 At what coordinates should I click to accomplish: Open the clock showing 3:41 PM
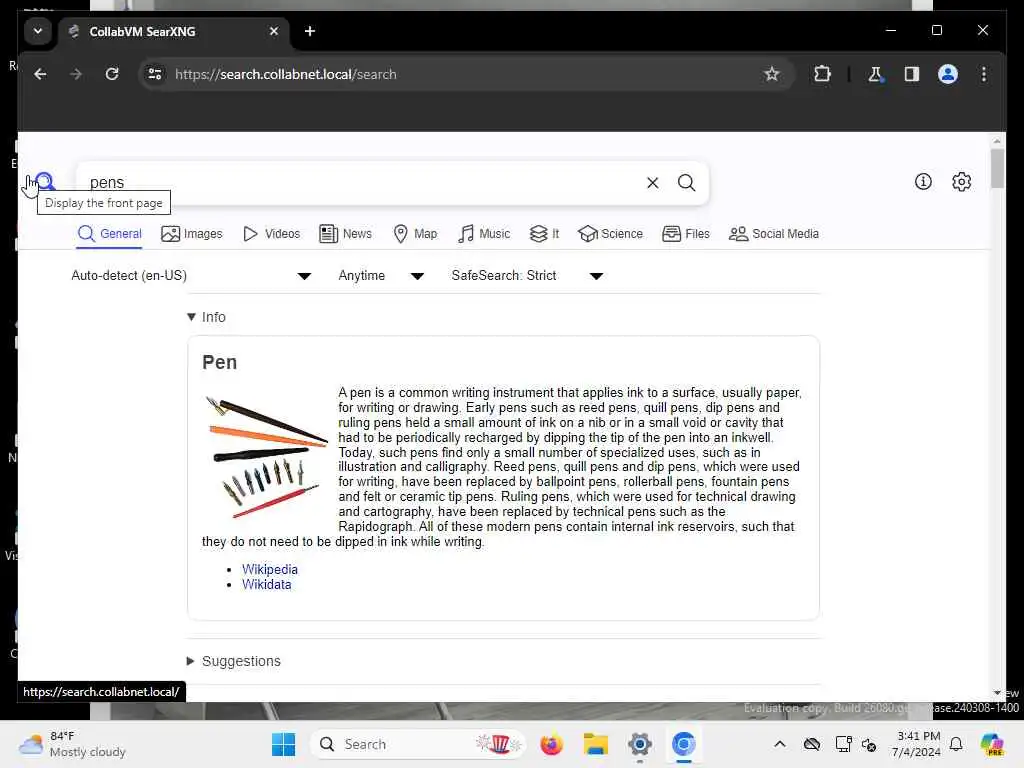pyautogui.click(x=918, y=744)
